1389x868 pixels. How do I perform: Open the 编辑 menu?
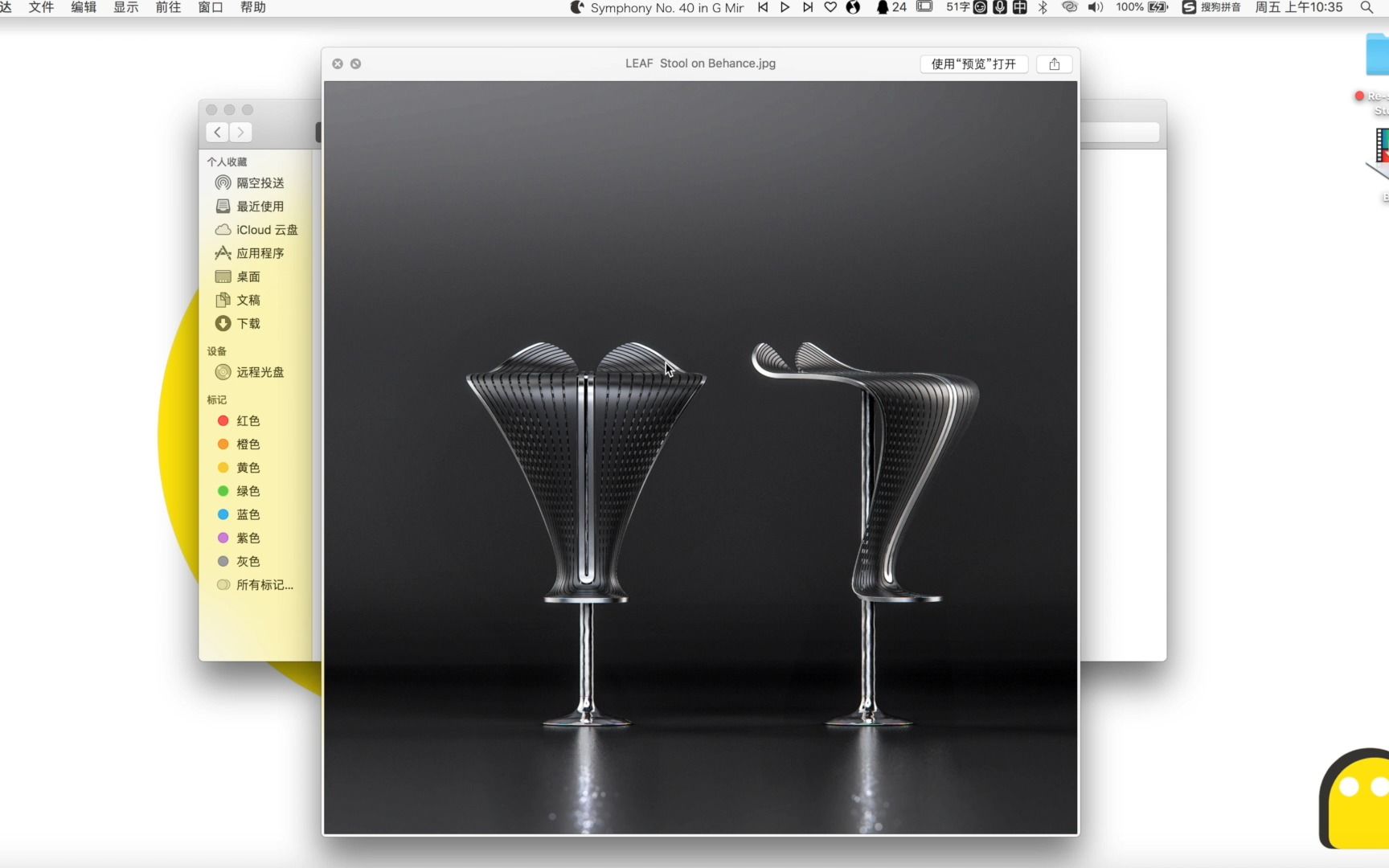[84, 7]
